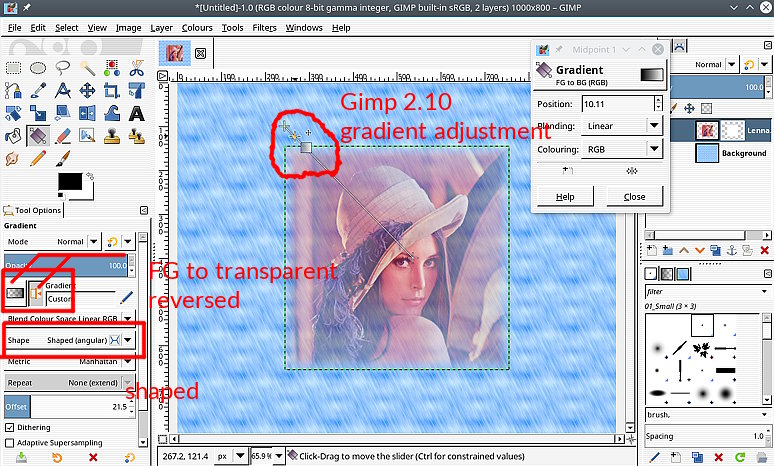Select the Text tool
Screen dimensions: 774x466
(x=137, y=113)
